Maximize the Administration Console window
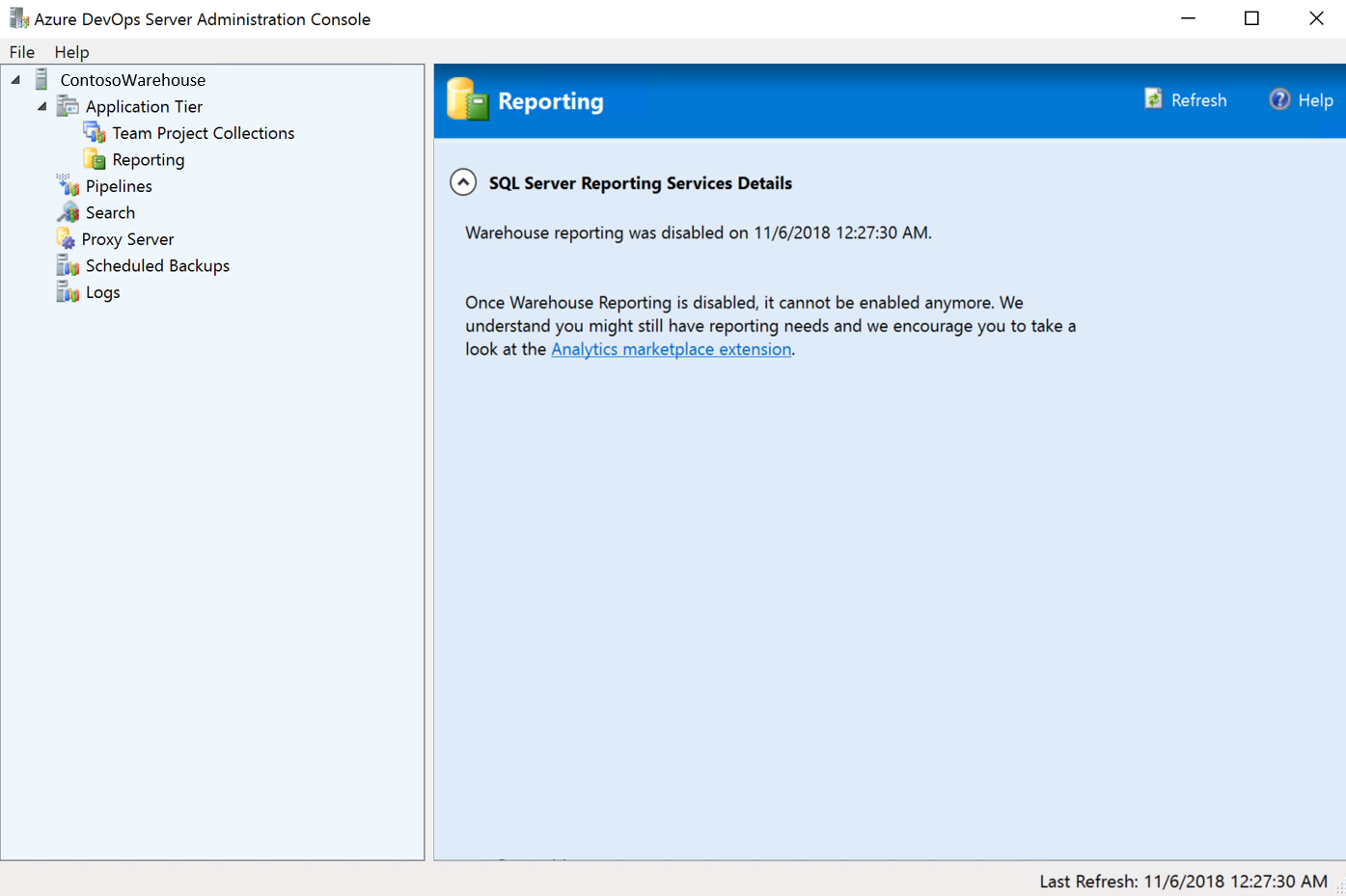 coord(1251,18)
